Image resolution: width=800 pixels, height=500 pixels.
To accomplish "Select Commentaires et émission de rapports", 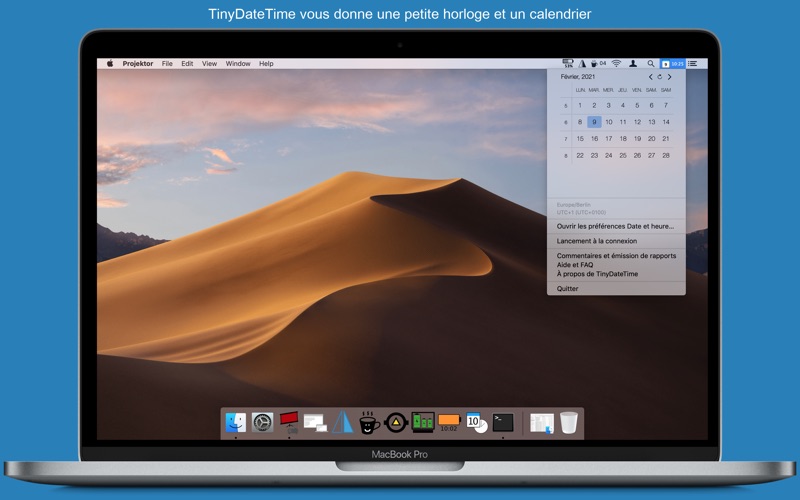I will [x=616, y=256].
